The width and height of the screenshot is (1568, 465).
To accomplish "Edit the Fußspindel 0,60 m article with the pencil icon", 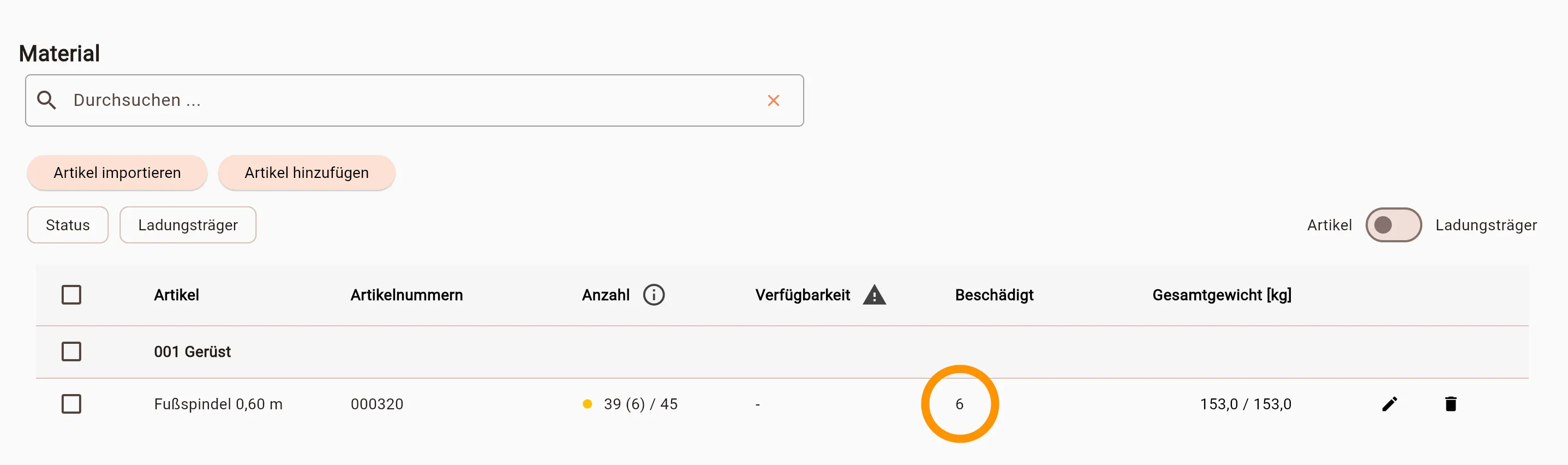I will 1390,403.
